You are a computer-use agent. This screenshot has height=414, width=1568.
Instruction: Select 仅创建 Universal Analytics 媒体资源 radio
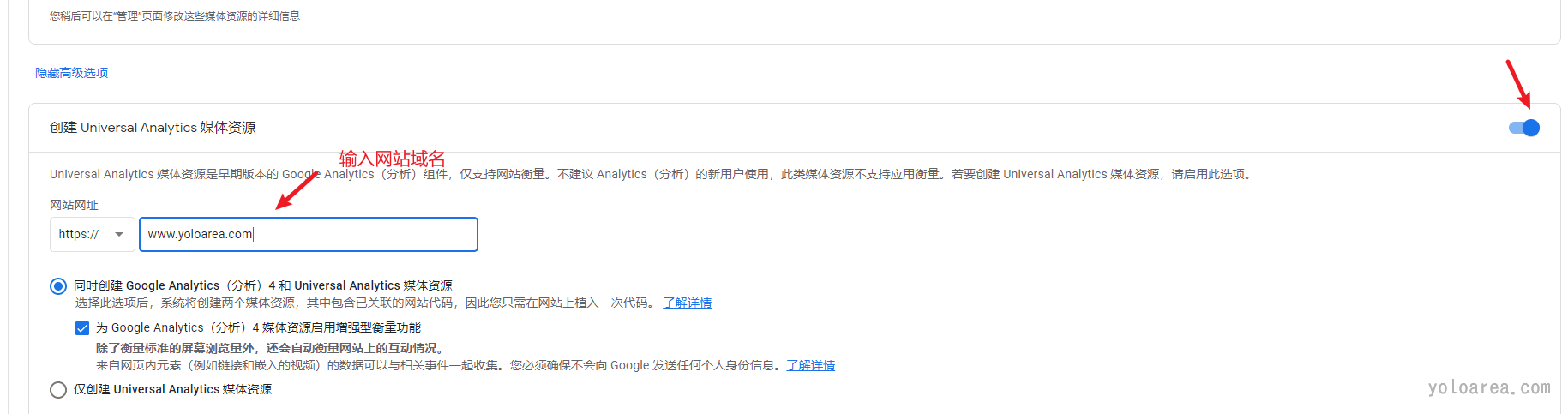pyautogui.click(x=58, y=390)
